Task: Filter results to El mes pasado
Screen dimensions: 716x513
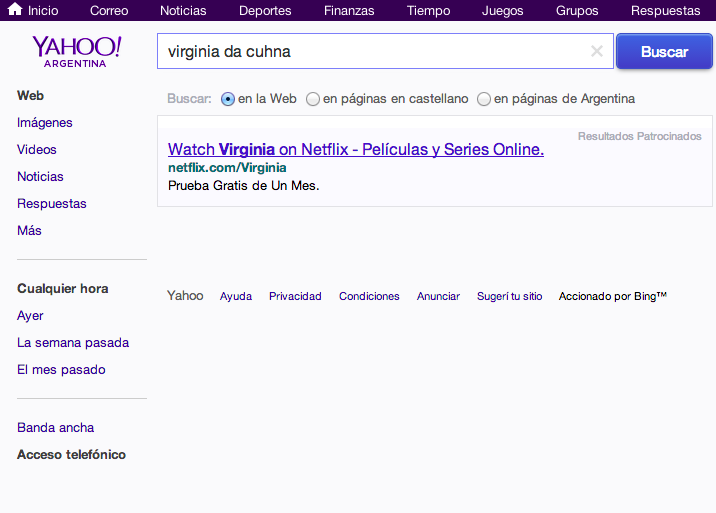Action: tap(61, 370)
